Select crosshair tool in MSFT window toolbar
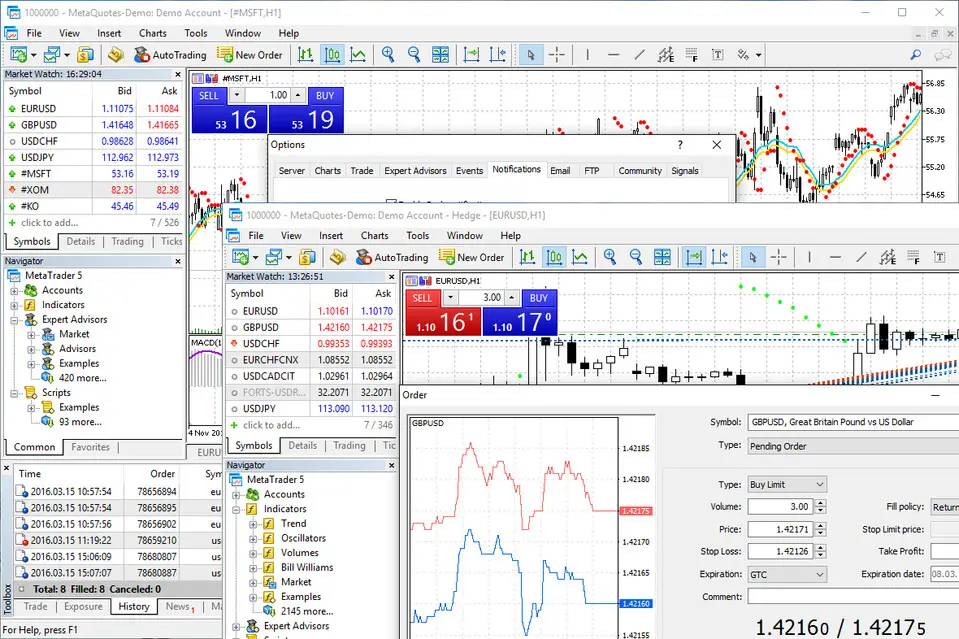The height and width of the screenshot is (639, 959). (x=557, y=55)
